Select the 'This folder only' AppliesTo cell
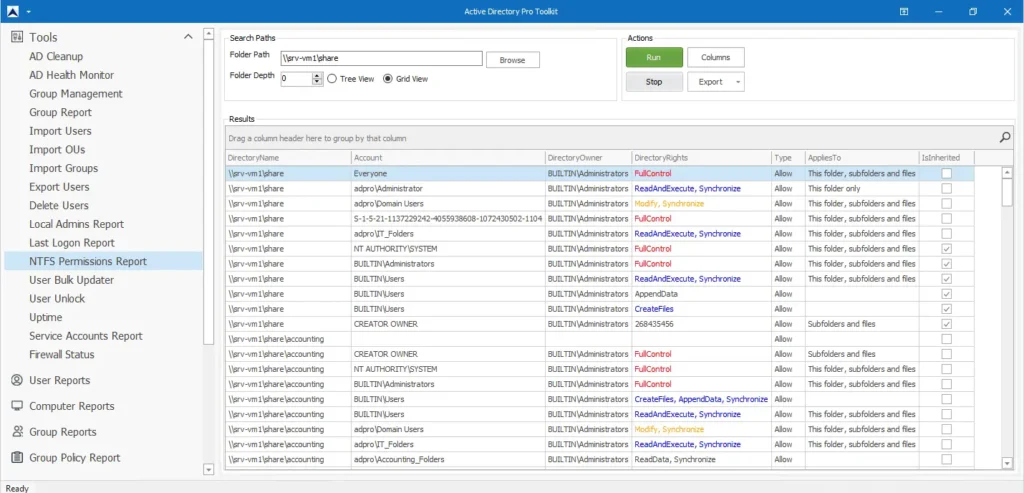The image size is (1024, 493). tap(861, 189)
